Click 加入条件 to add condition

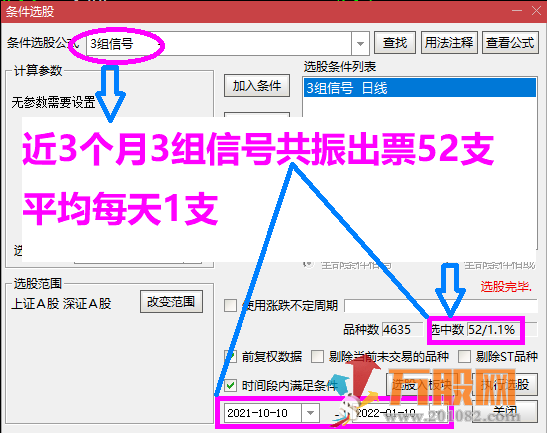pyautogui.click(x=257, y=85)
